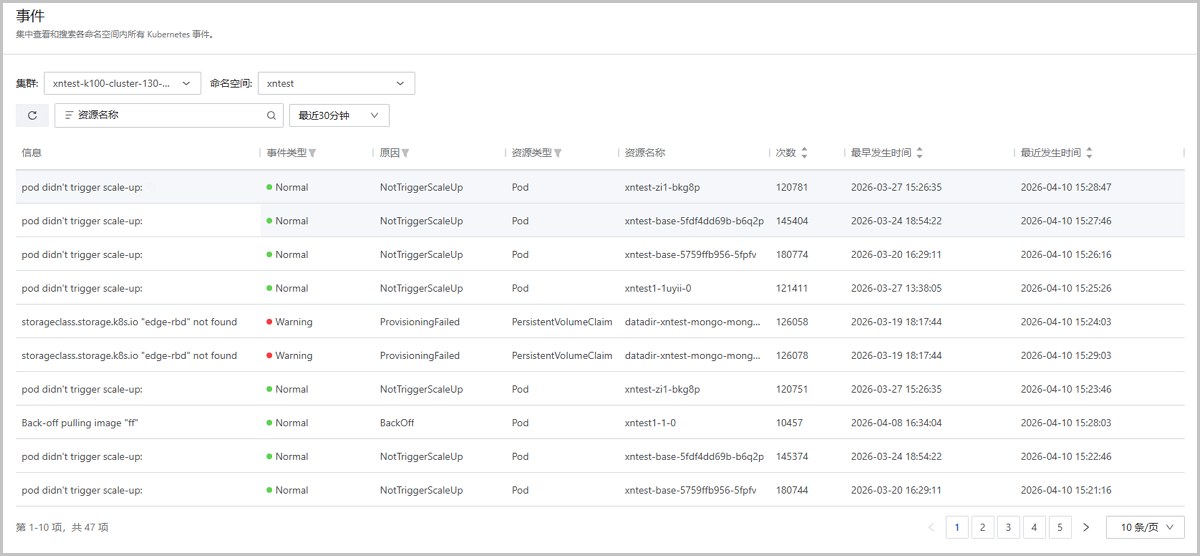Viewport: 1200px width, 556px height.
Task: Click the refresh events icon button
Action: coord(32,116)
